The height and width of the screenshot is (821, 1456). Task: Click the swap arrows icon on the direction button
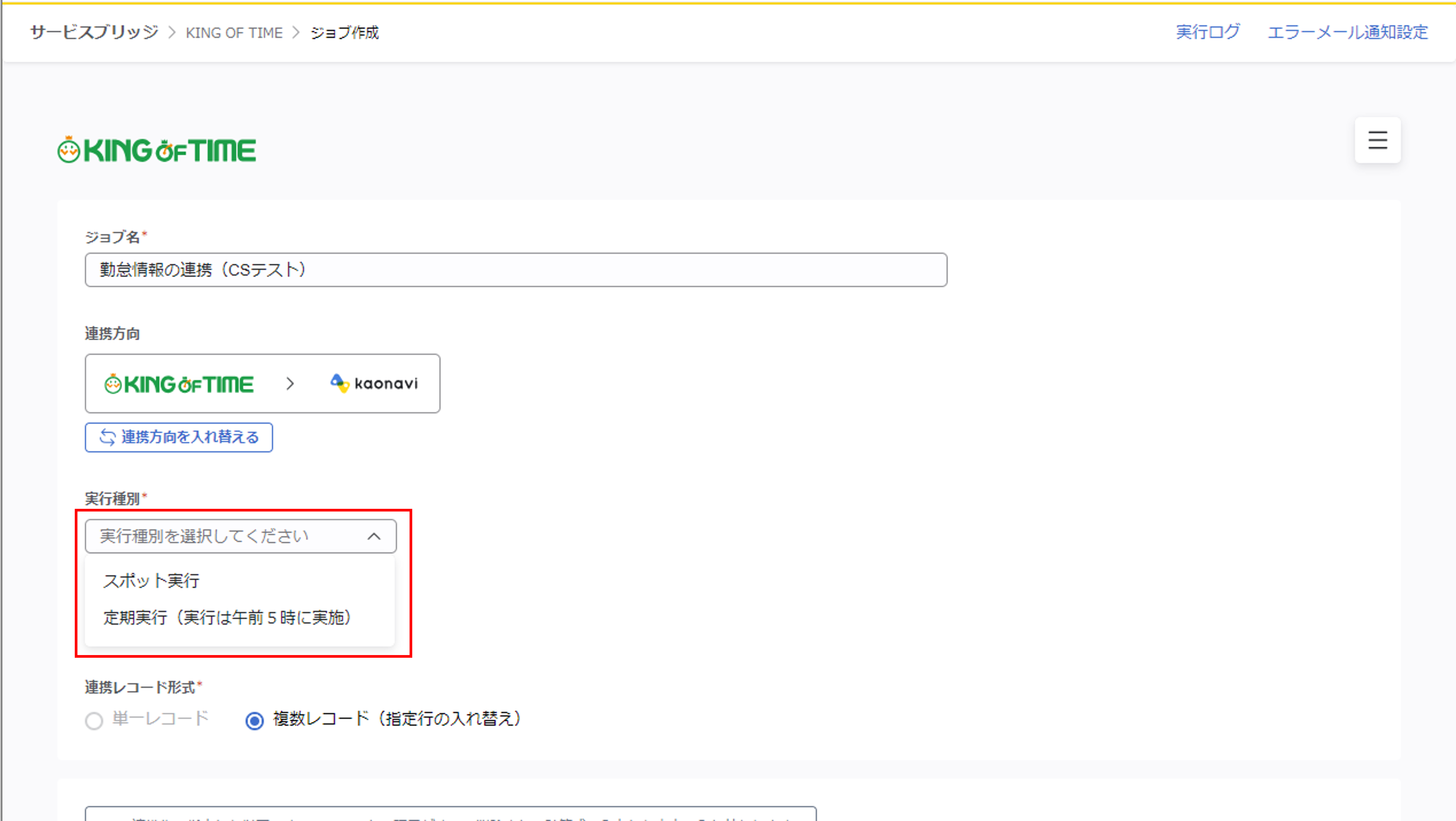pos(107,437)
